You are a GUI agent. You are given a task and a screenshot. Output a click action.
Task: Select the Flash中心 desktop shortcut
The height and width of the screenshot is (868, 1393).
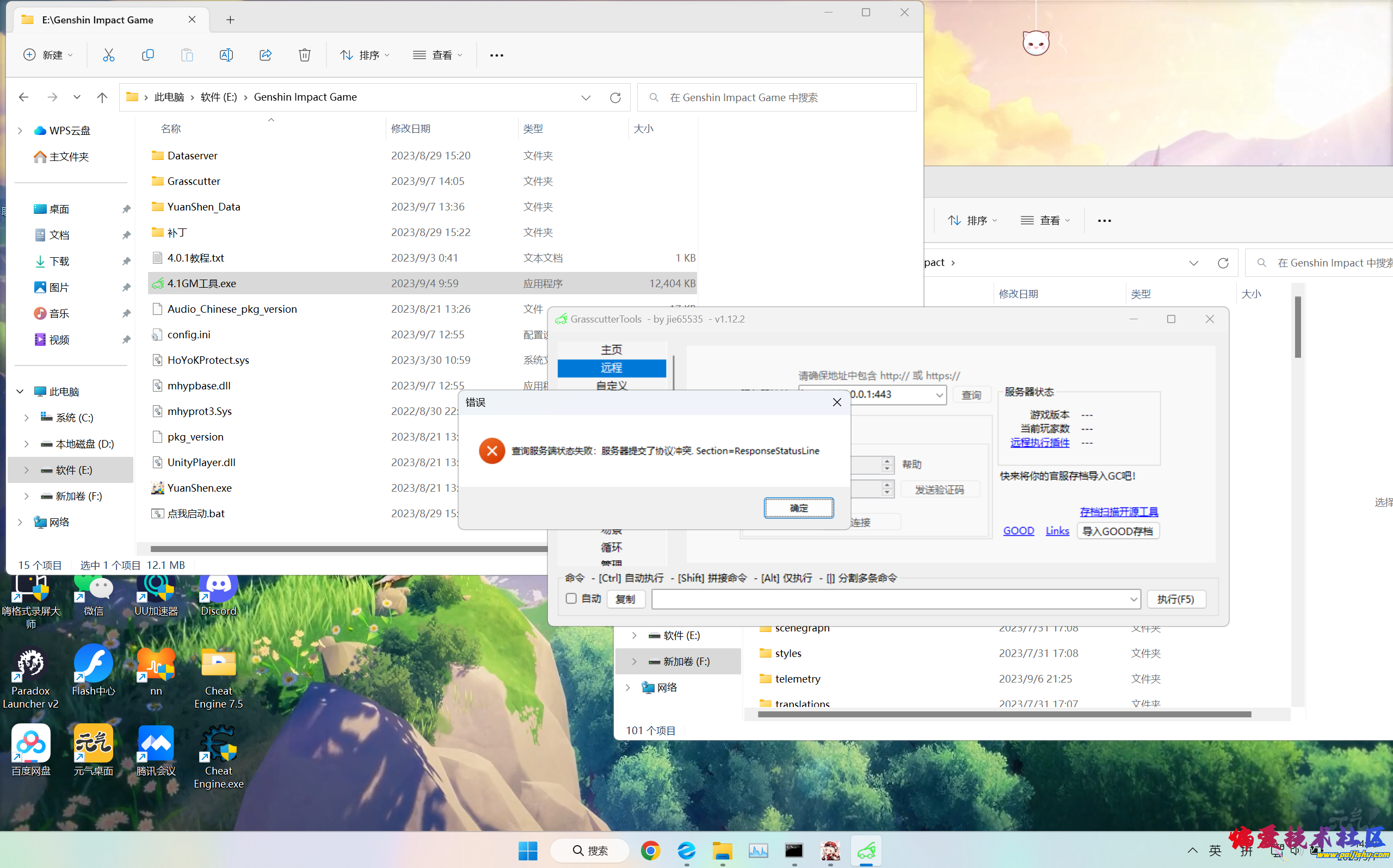[94, 671]
